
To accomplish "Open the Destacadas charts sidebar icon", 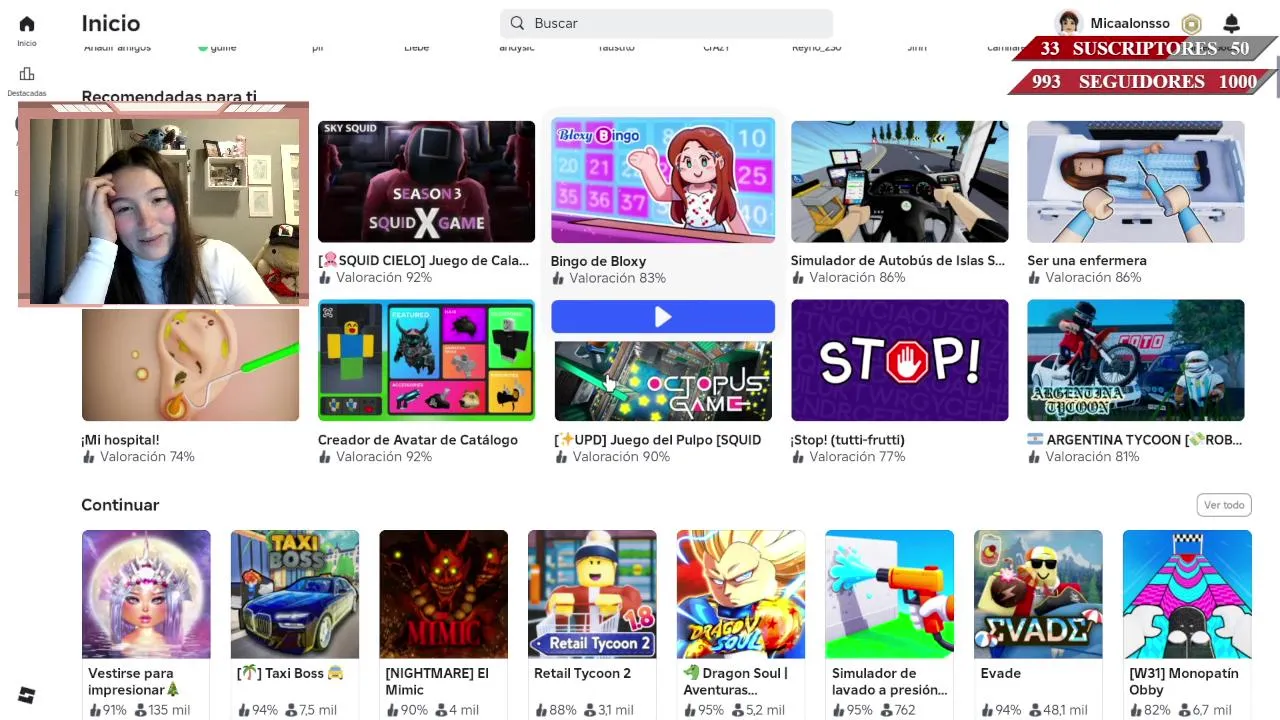I will (x=27, y=74).
